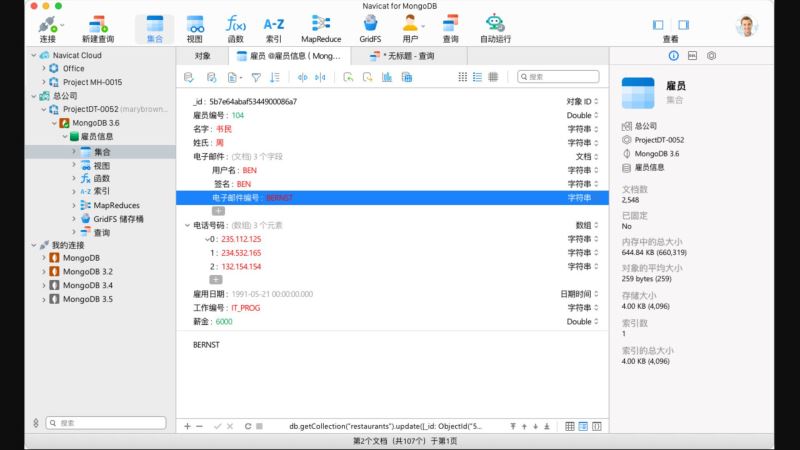Expand the Office project node
The height and width of the screenshot is (450, 800).
[x=44, y=68]
